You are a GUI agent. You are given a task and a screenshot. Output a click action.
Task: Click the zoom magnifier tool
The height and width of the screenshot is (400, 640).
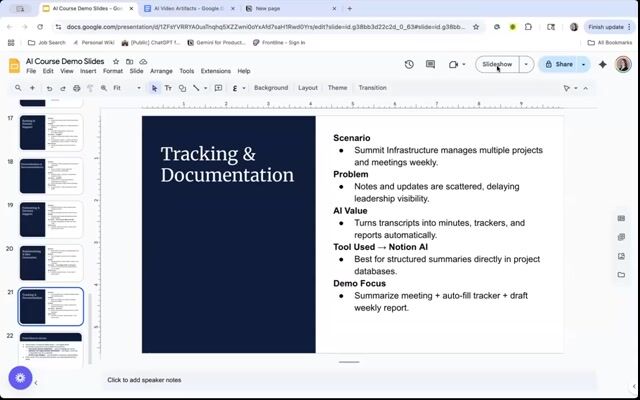pos(104,88)
